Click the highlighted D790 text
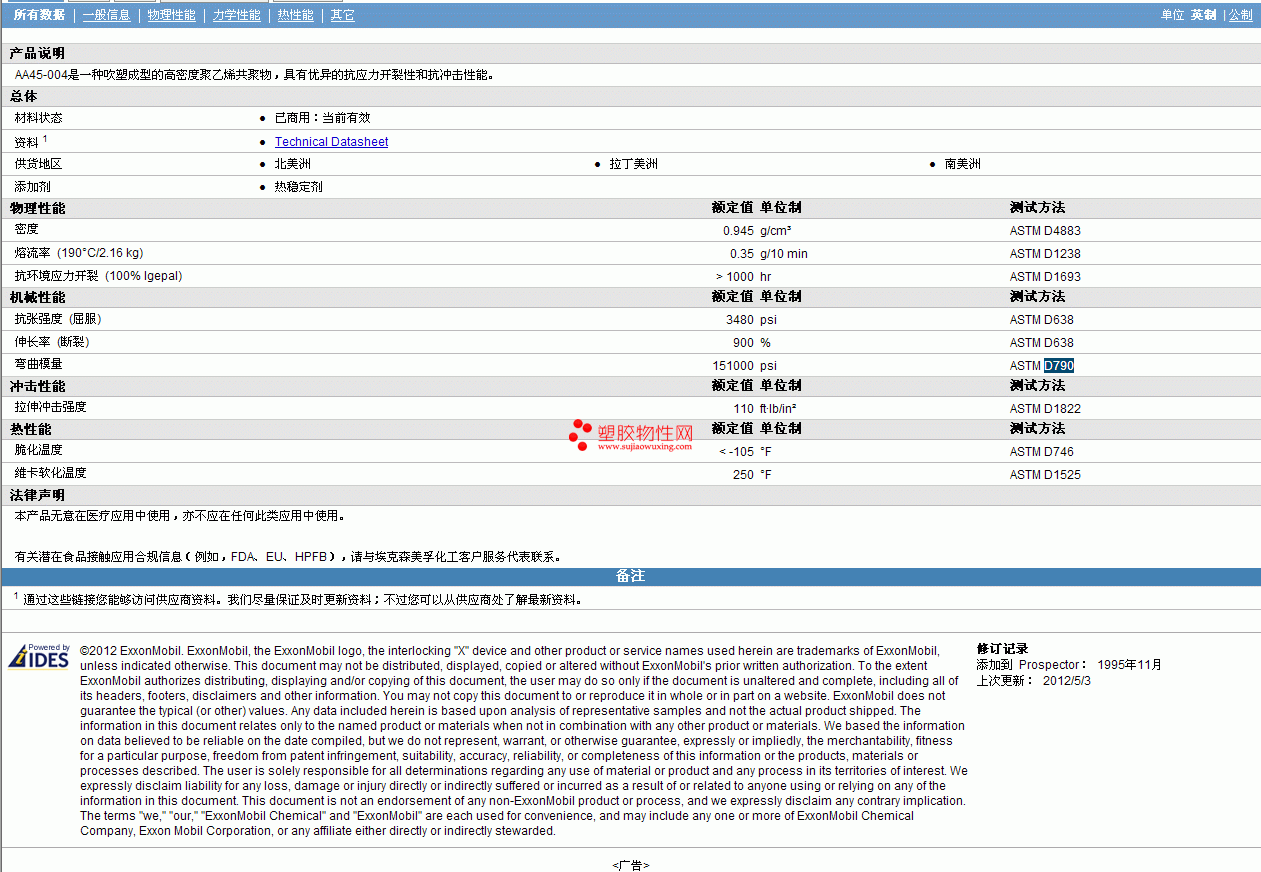 tap(1059, 366)
